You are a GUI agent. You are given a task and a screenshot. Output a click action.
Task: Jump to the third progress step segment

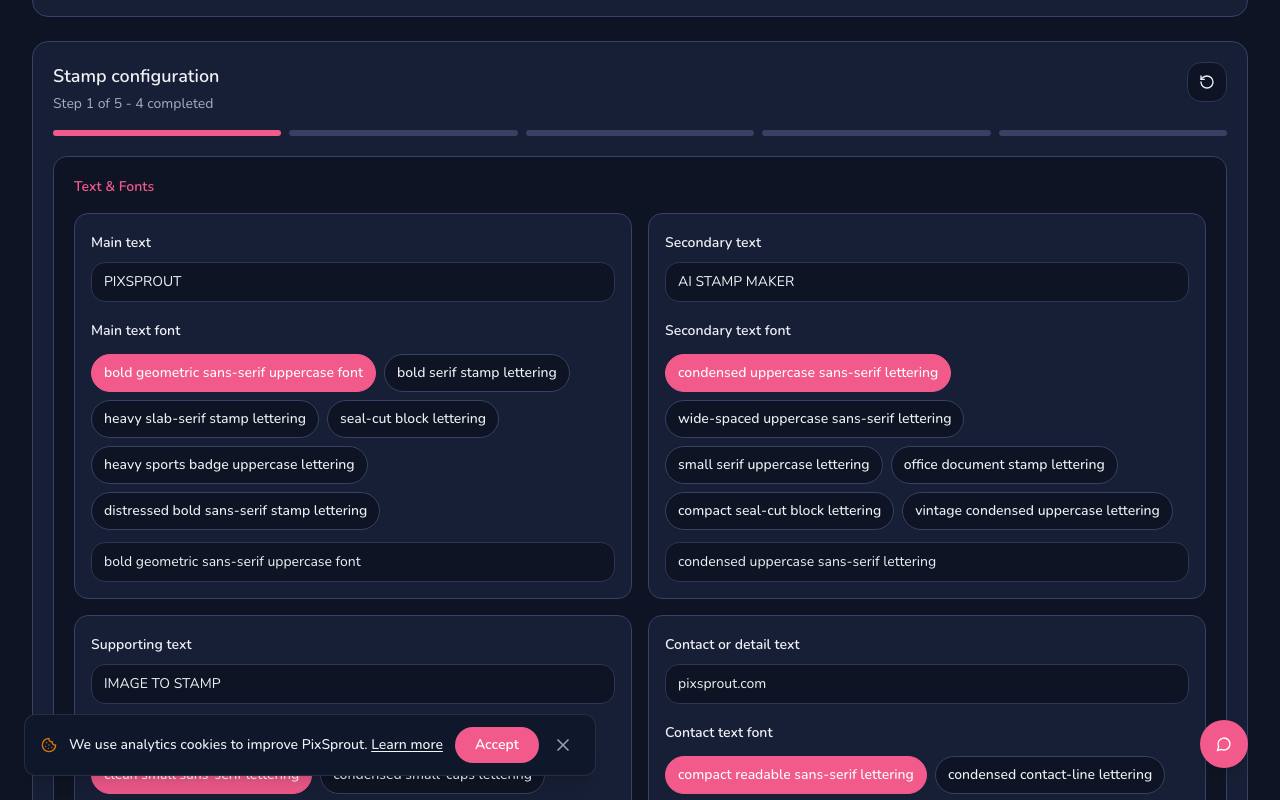(x=640, y=133)
